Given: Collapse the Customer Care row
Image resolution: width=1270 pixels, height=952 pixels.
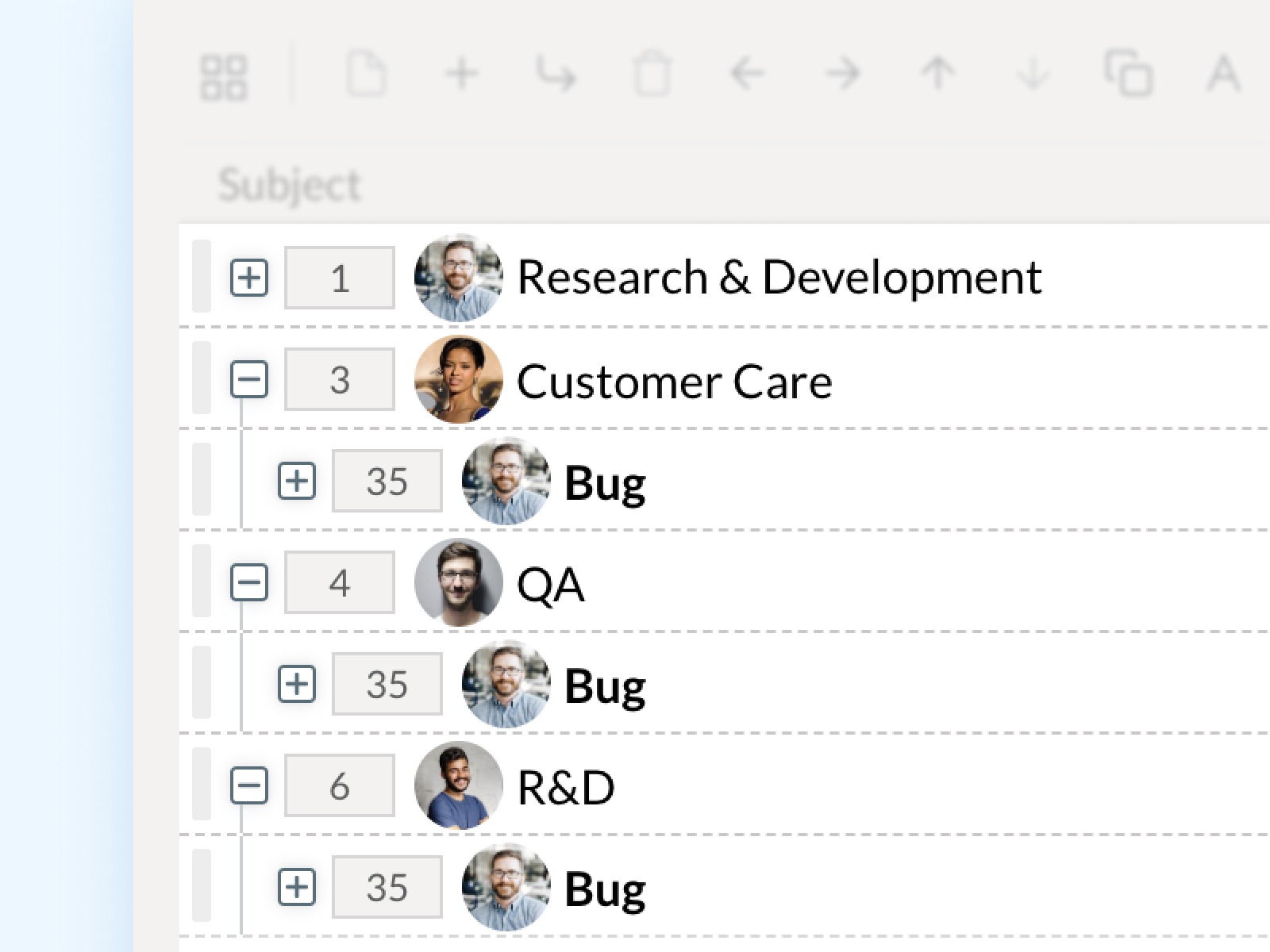Looking at the screenshot, I should (x=249, y=379).
